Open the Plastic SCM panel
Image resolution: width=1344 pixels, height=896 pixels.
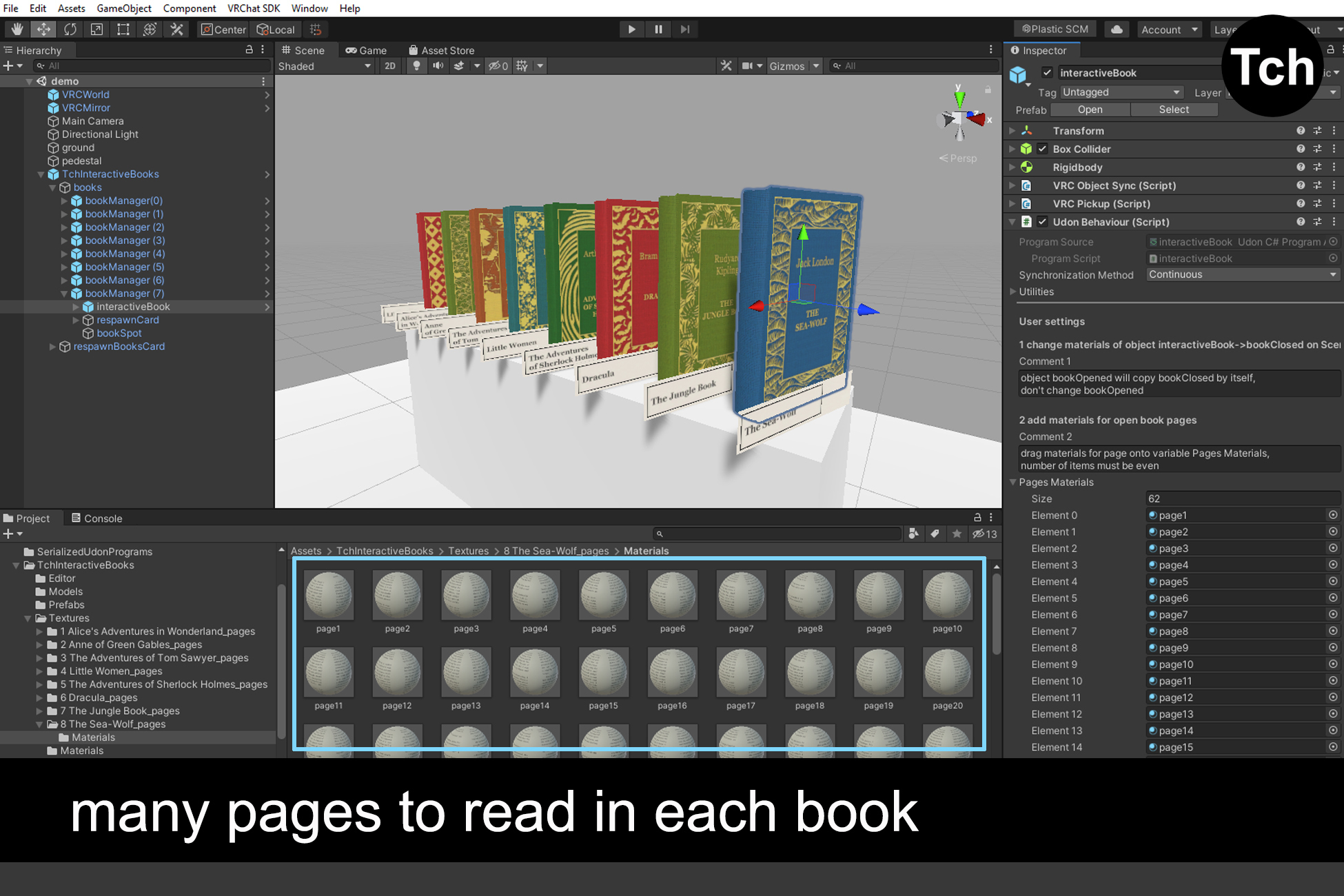1054,29
